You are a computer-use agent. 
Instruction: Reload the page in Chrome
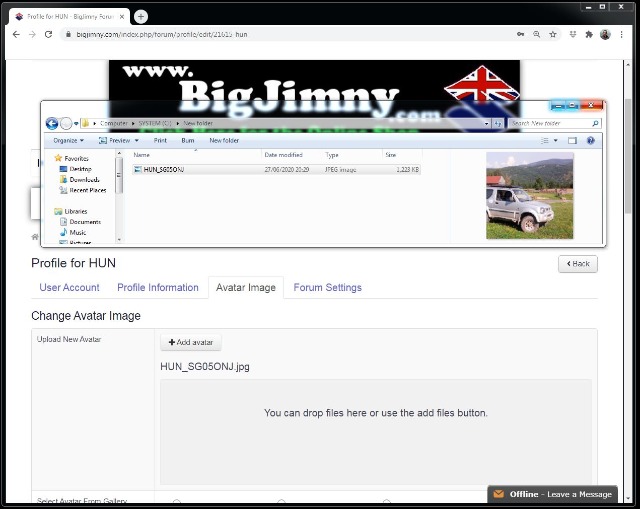[48, 34]
